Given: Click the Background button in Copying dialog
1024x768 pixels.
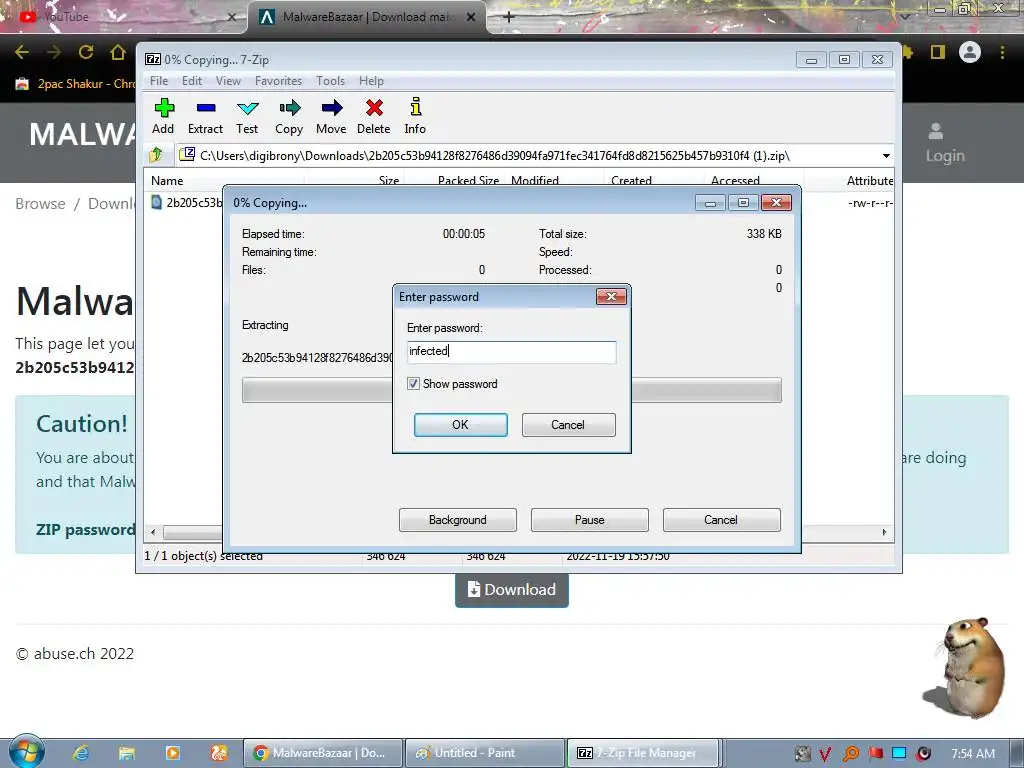Looking at the screenshot, I should coord(458,520).
